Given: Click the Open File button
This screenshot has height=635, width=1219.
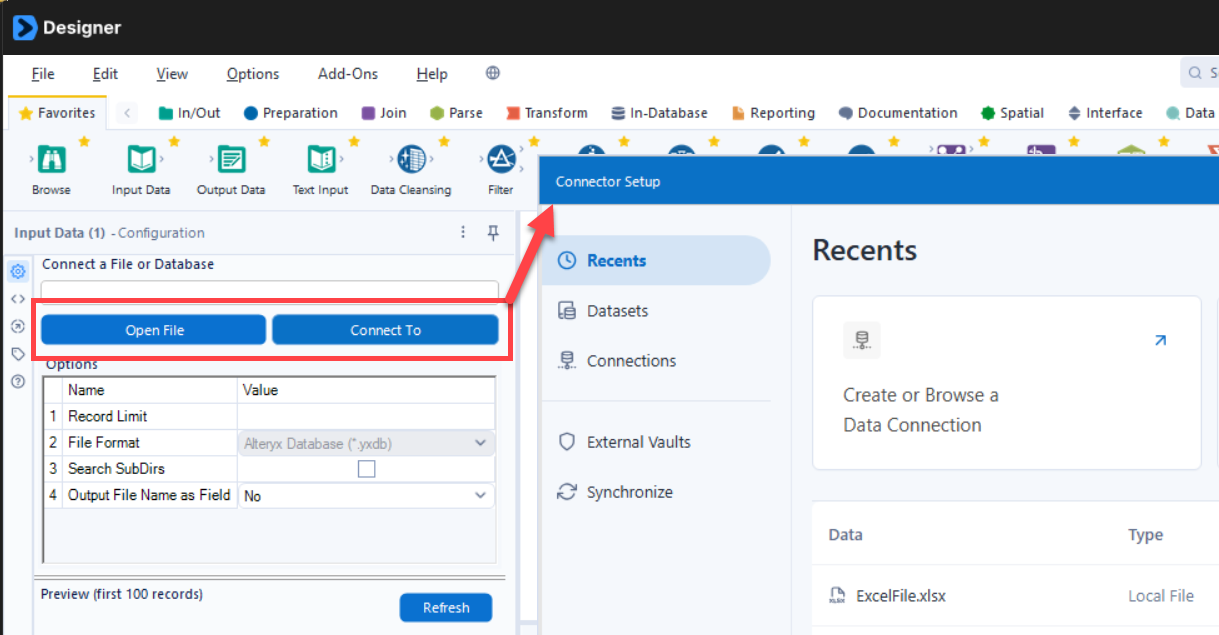Looking at the screenshot, I should [154, 330].
